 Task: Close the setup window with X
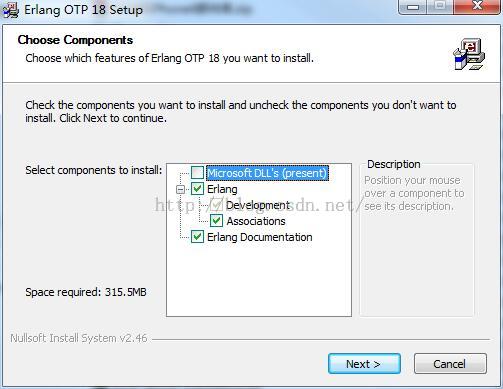coord(477,7)
